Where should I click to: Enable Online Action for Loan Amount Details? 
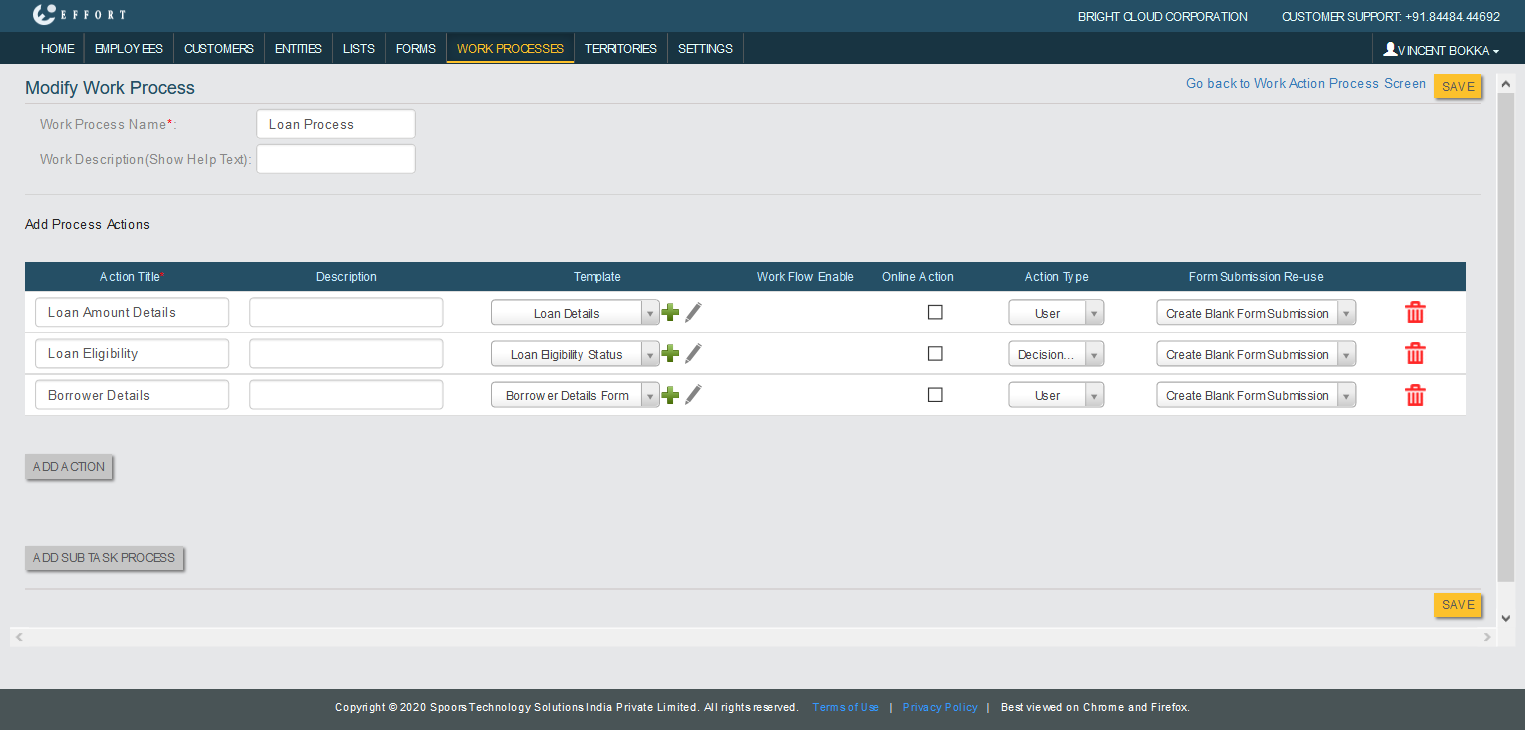pos(935,312)
